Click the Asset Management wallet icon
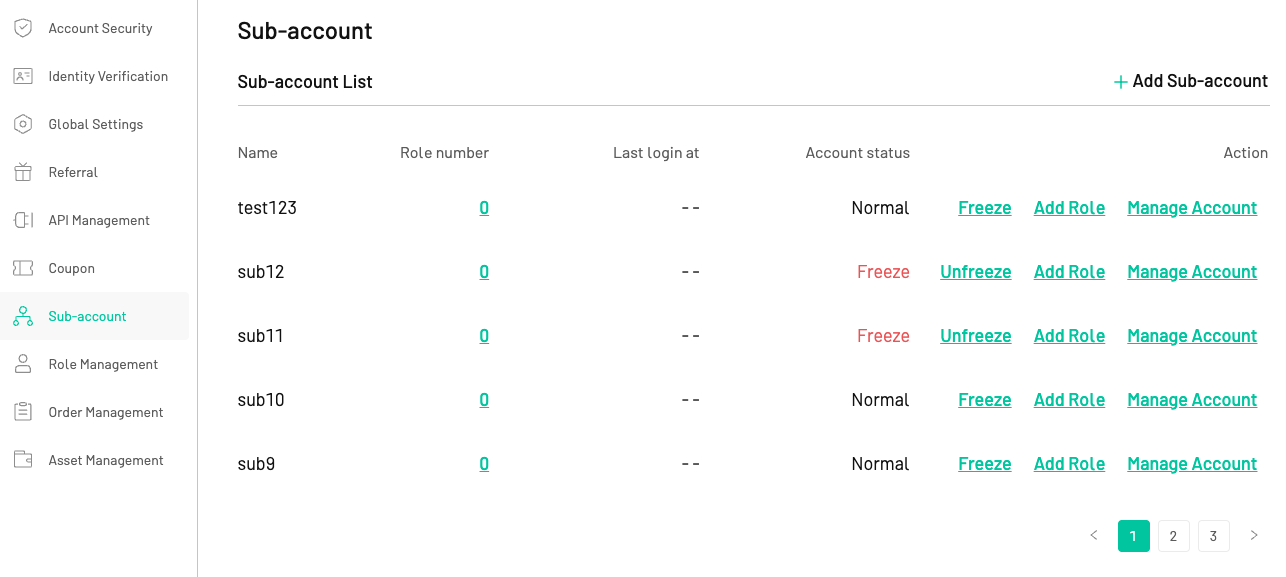This screenshot has height=577, width=1286. (23, 460)
